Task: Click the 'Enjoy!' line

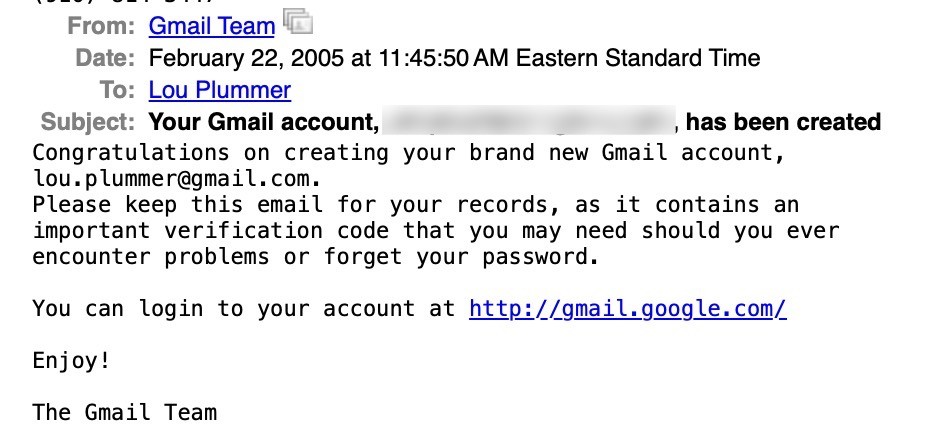Action: pos(71,360)
